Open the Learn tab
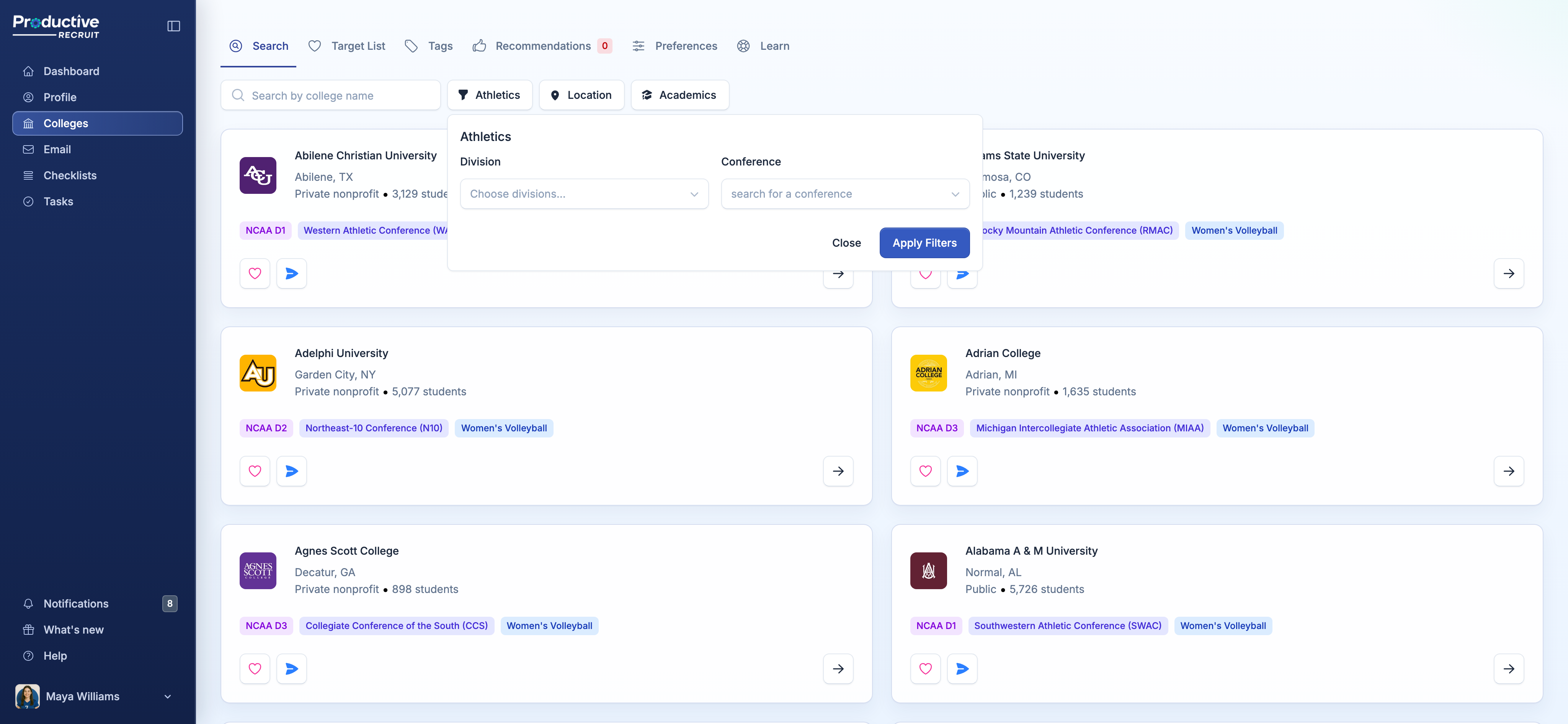This screenshot has width=1568, height=724. (x=763, y=46)
